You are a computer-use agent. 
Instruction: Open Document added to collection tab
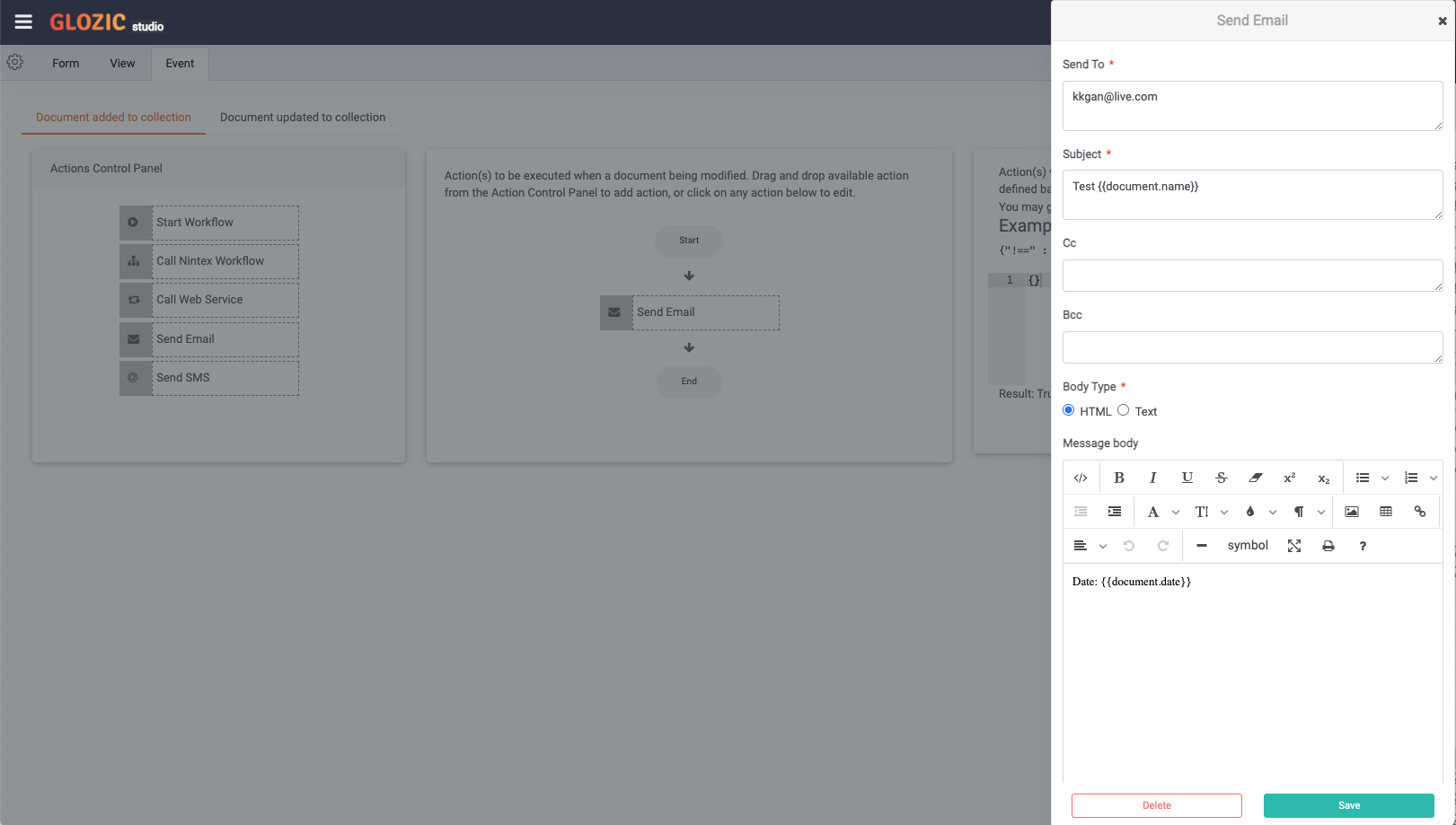[x=113, y=118]
